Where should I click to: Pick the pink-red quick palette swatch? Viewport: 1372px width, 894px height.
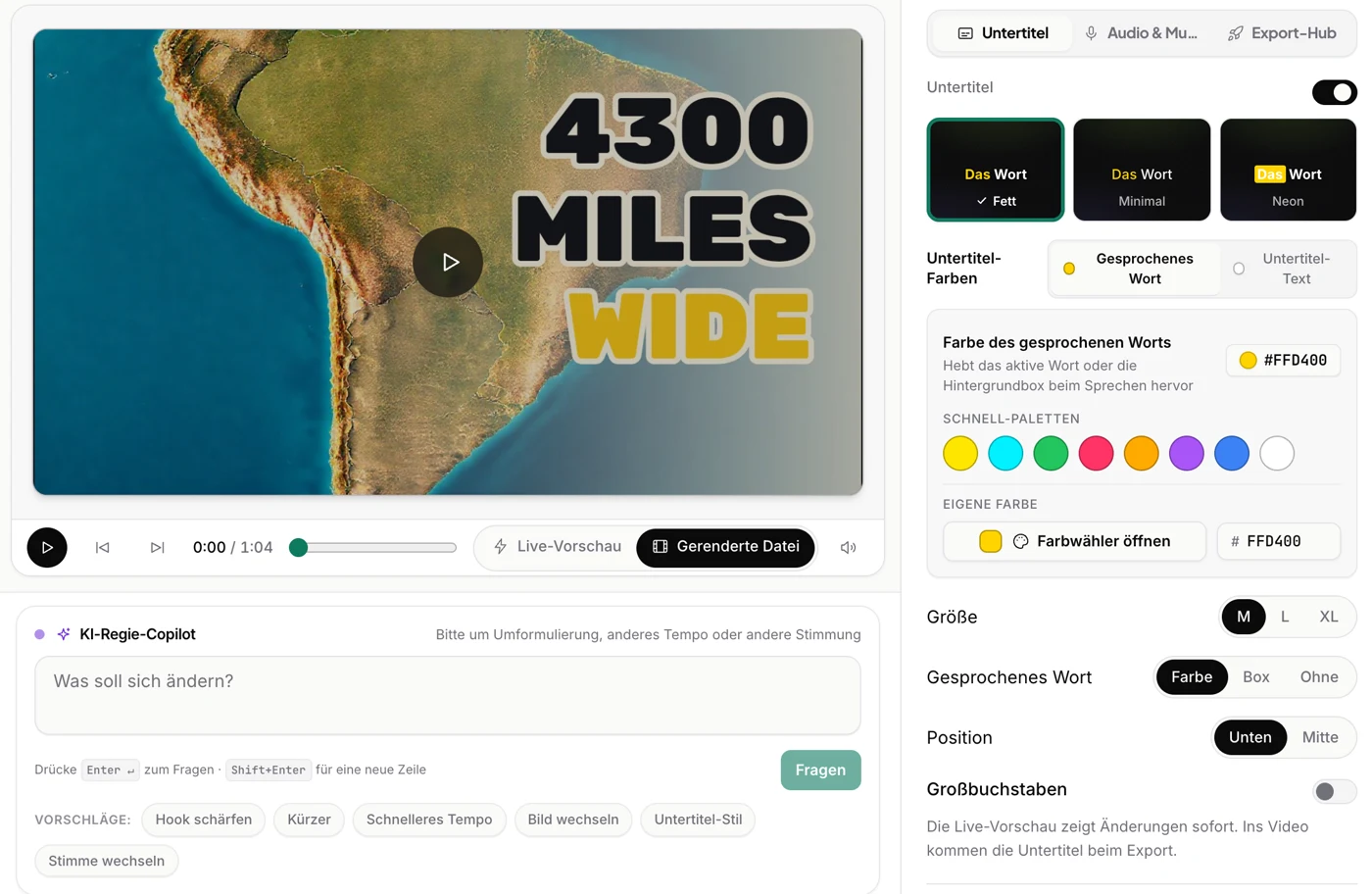coord(1096,453)
